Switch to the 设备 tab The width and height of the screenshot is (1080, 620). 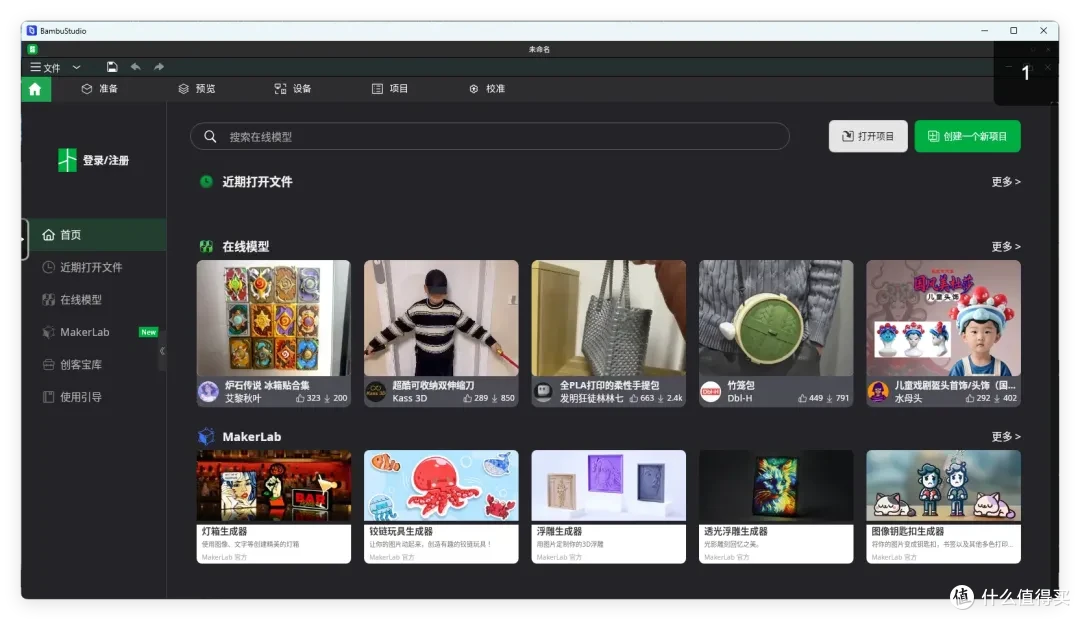pos(293,89)
